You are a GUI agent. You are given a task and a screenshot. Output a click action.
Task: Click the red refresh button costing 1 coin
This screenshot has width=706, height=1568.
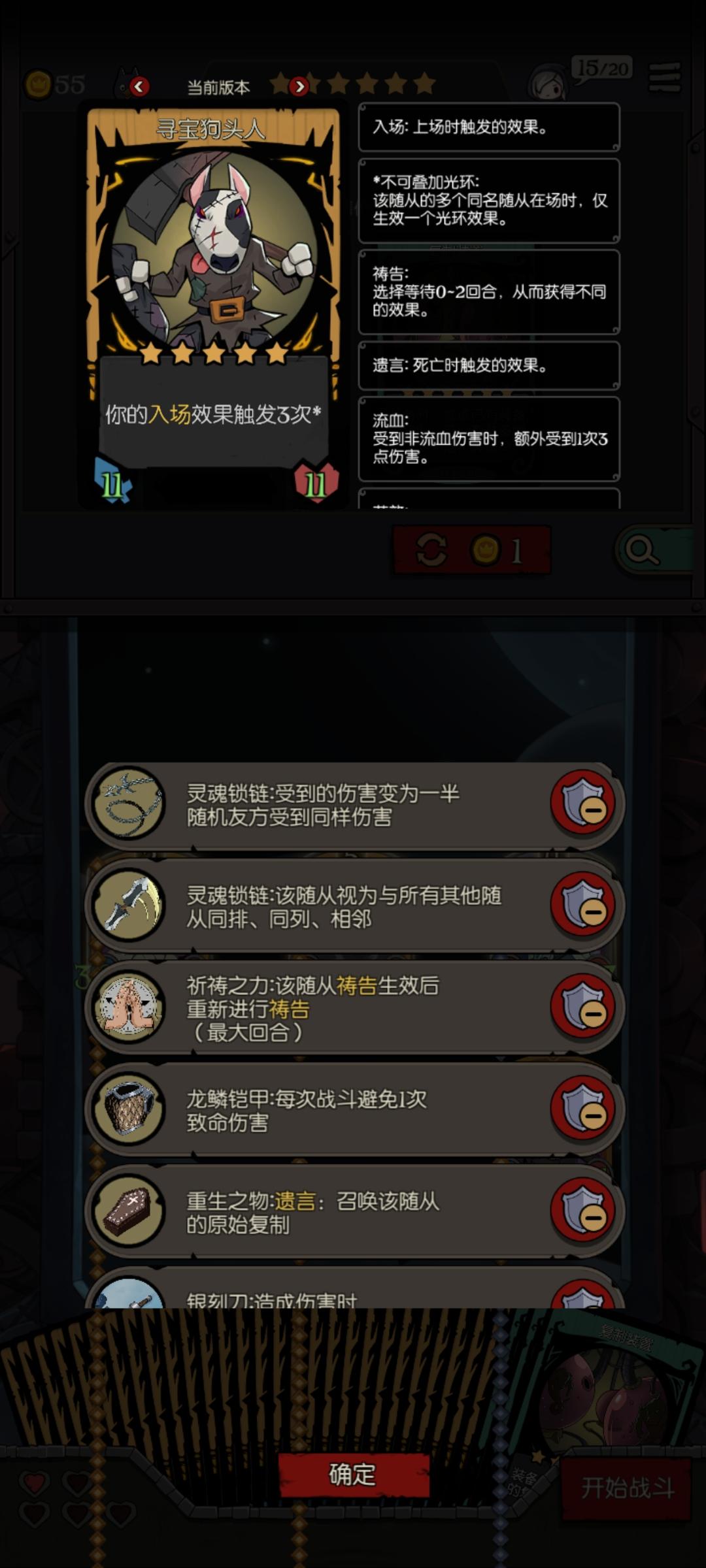coord(471,551)
